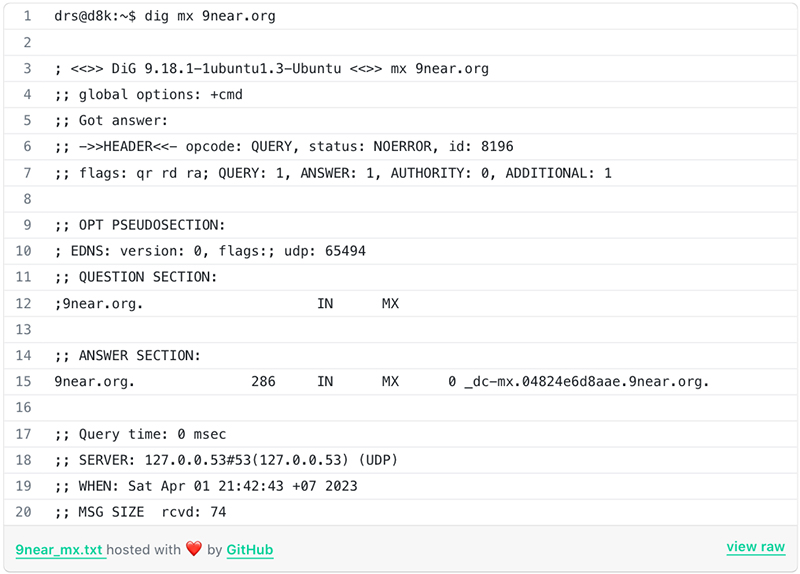Click line number 12 in the gutter
This screenshot has width=800, height=574.
click(x=24, y=303)
